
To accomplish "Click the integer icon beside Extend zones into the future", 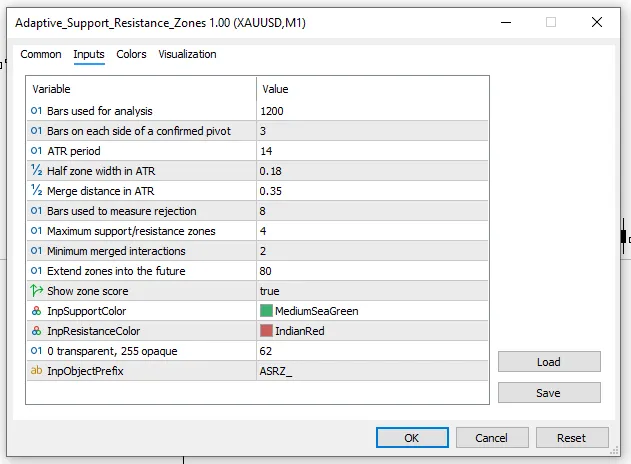I will pos(36,271).
